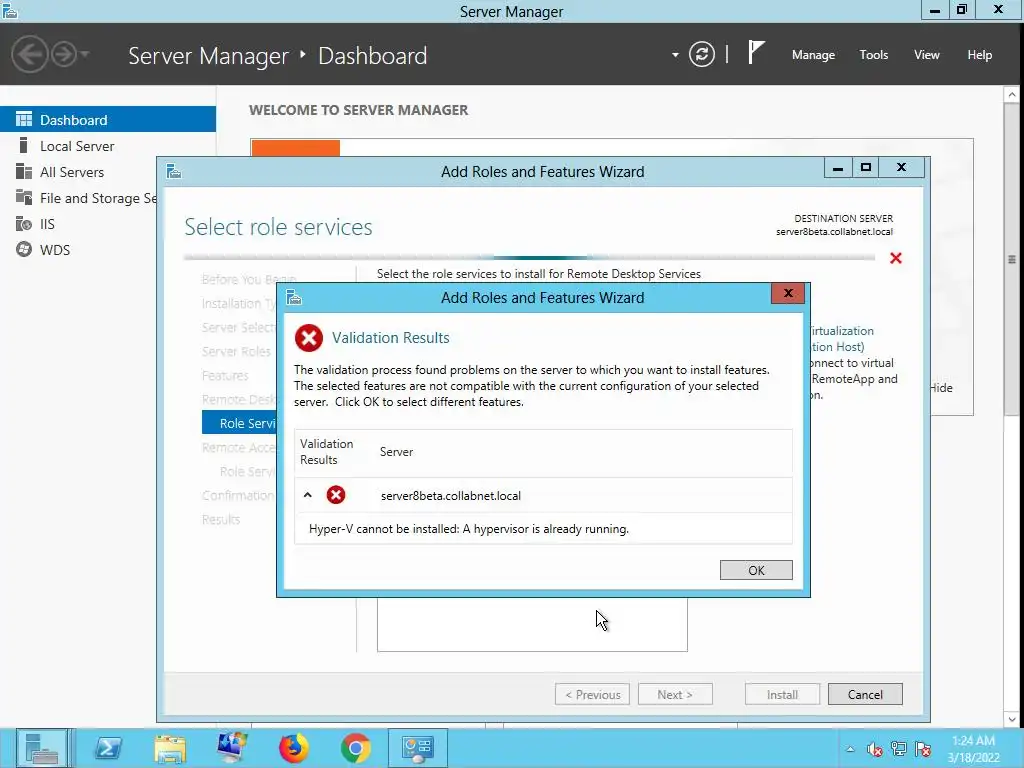Image resolution: width=1024 pixels, height=768 pixels.
Task: Click the scroll up arrow in Server Manager
Action: tap(1011, 95)
